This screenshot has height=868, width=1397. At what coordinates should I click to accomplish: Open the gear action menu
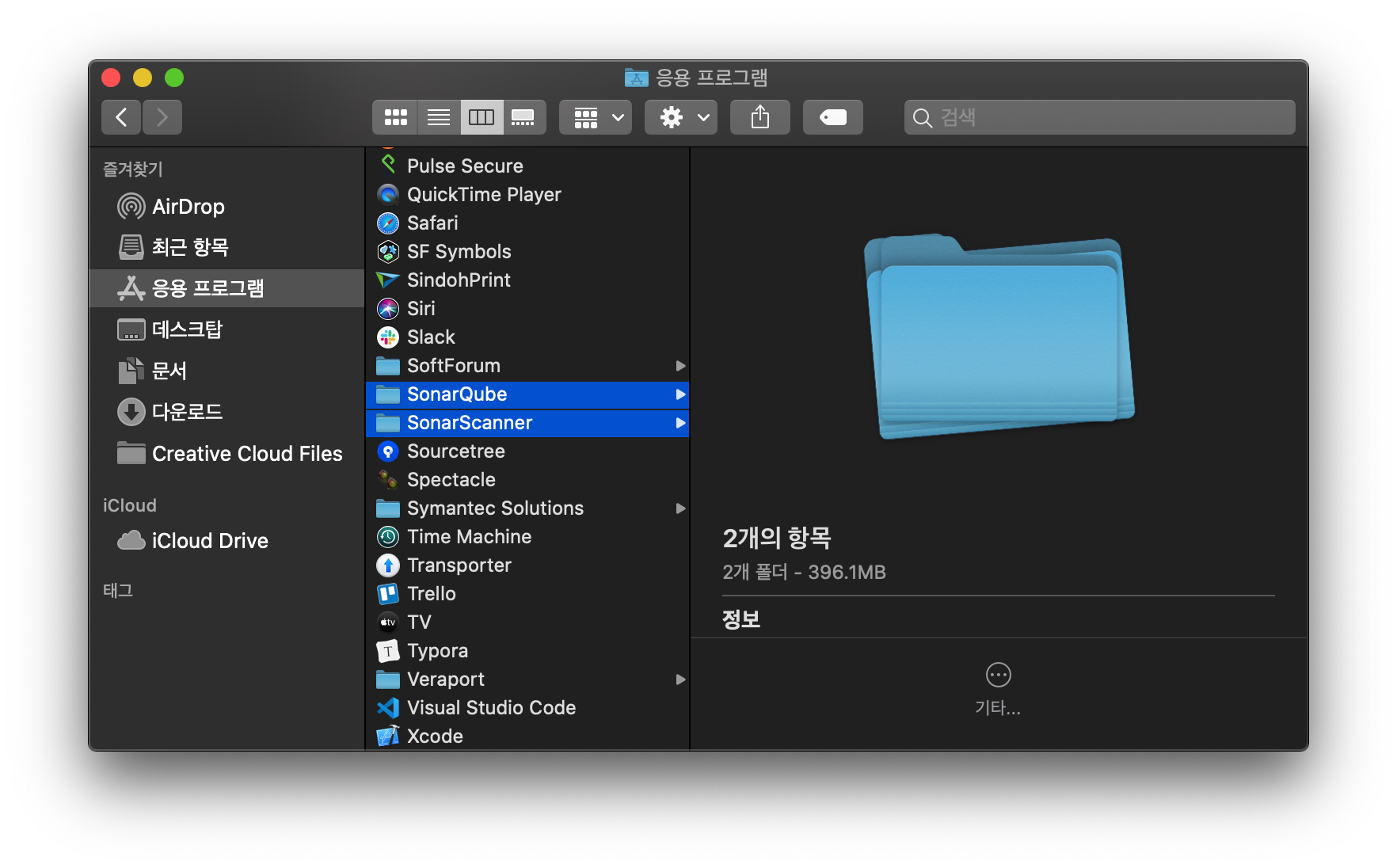tap(681, 117)
